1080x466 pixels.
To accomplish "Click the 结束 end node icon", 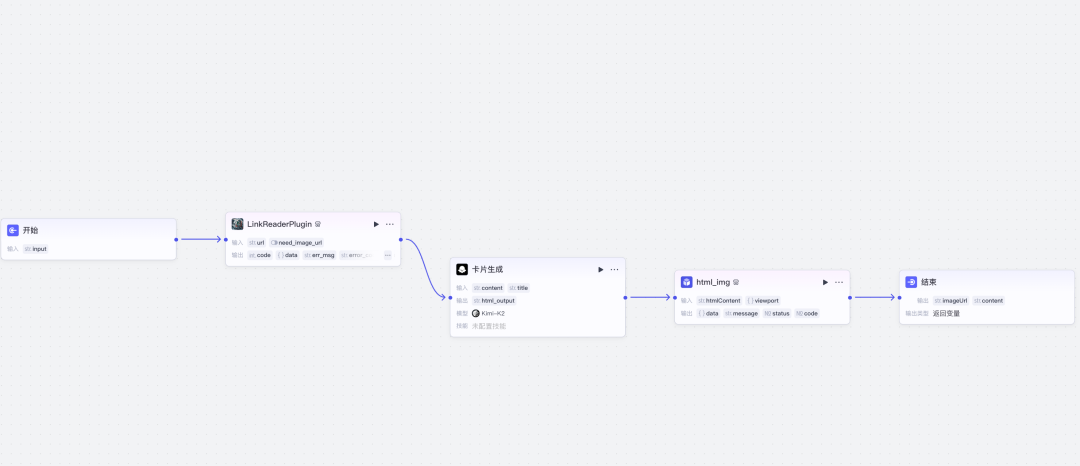I will pos(911,282).
